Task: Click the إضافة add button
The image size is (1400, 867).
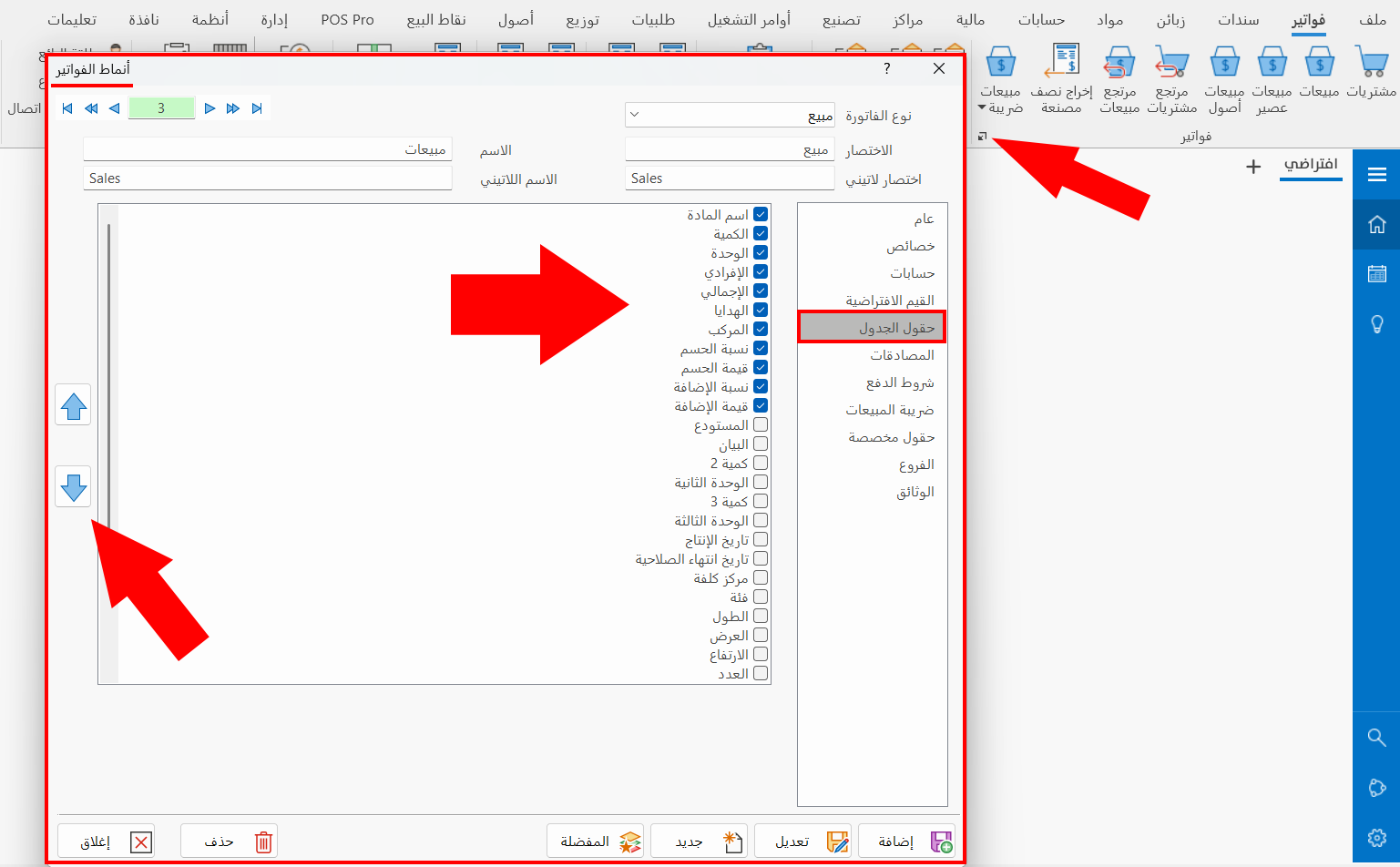Action: (906, 841)
